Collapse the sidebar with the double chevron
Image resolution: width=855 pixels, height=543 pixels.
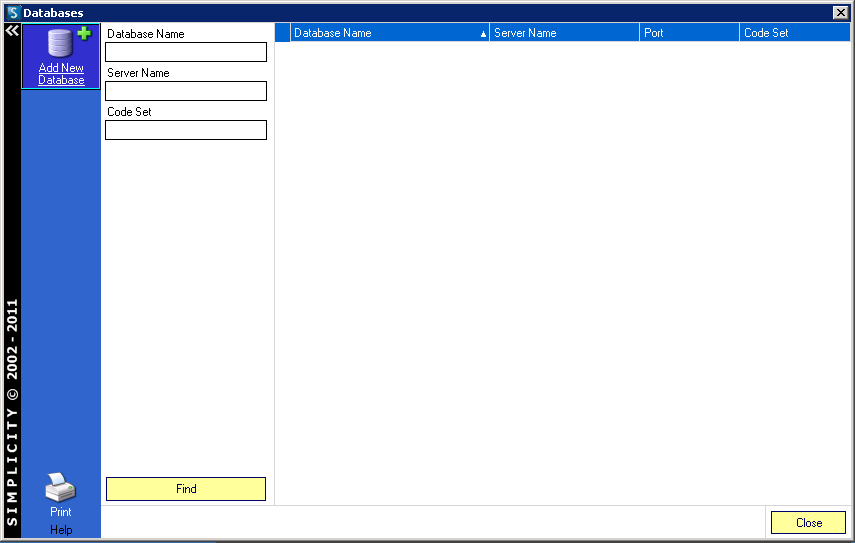click(11, 31)
